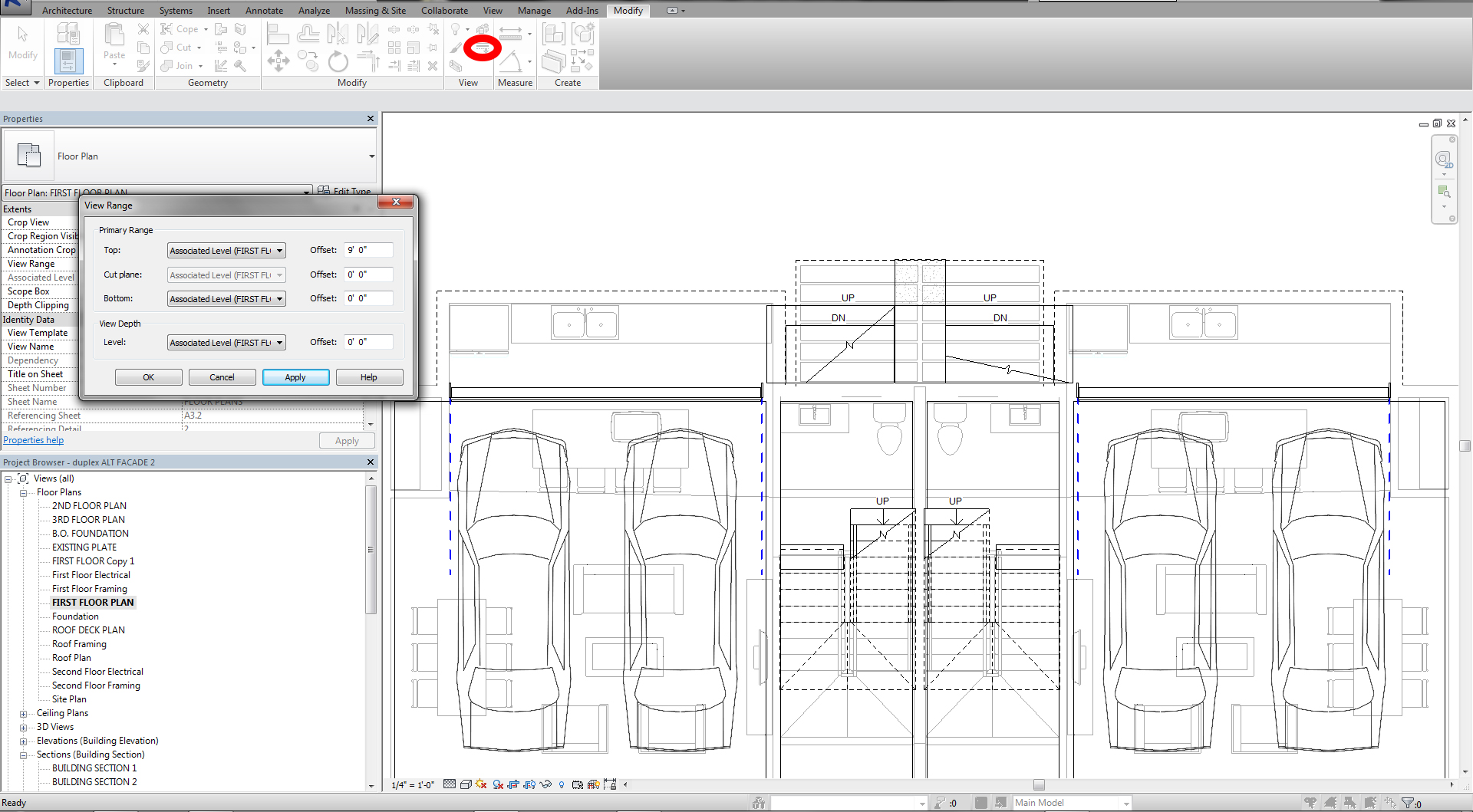Toggle the Crop View icon on view bar
The image size is (1473, 812).
tap(513, 784)
